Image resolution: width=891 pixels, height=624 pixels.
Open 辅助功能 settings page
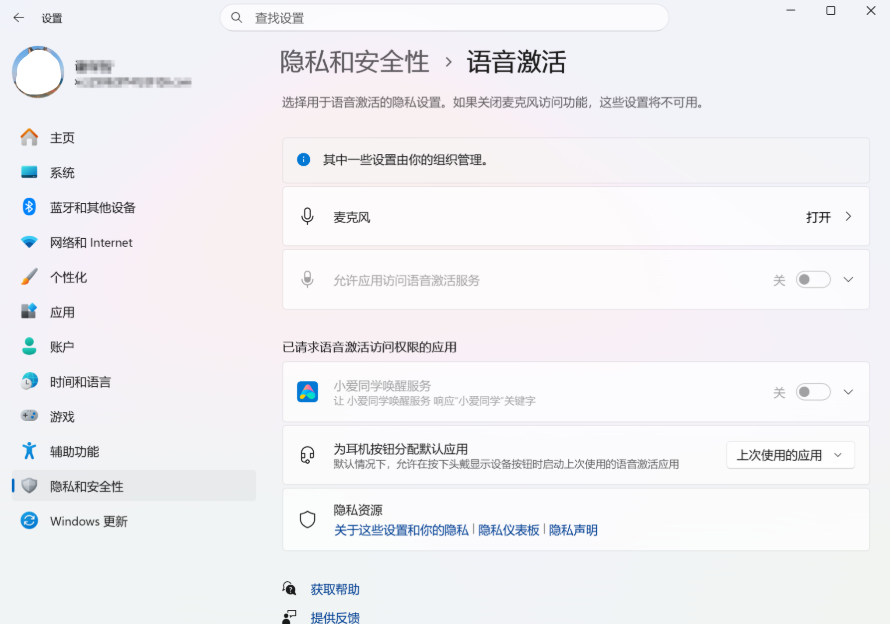pos(134,451)
